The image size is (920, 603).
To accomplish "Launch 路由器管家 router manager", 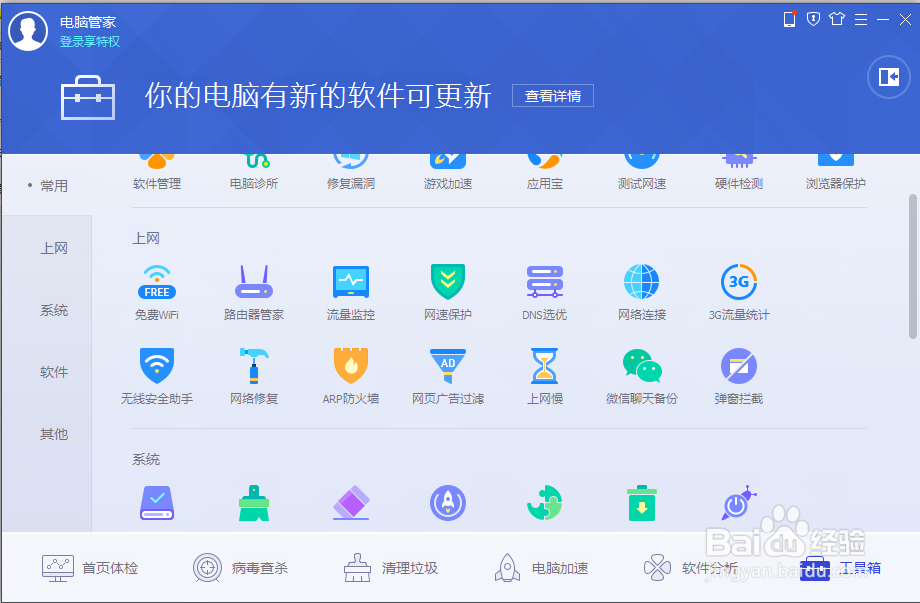I will 253,292.
